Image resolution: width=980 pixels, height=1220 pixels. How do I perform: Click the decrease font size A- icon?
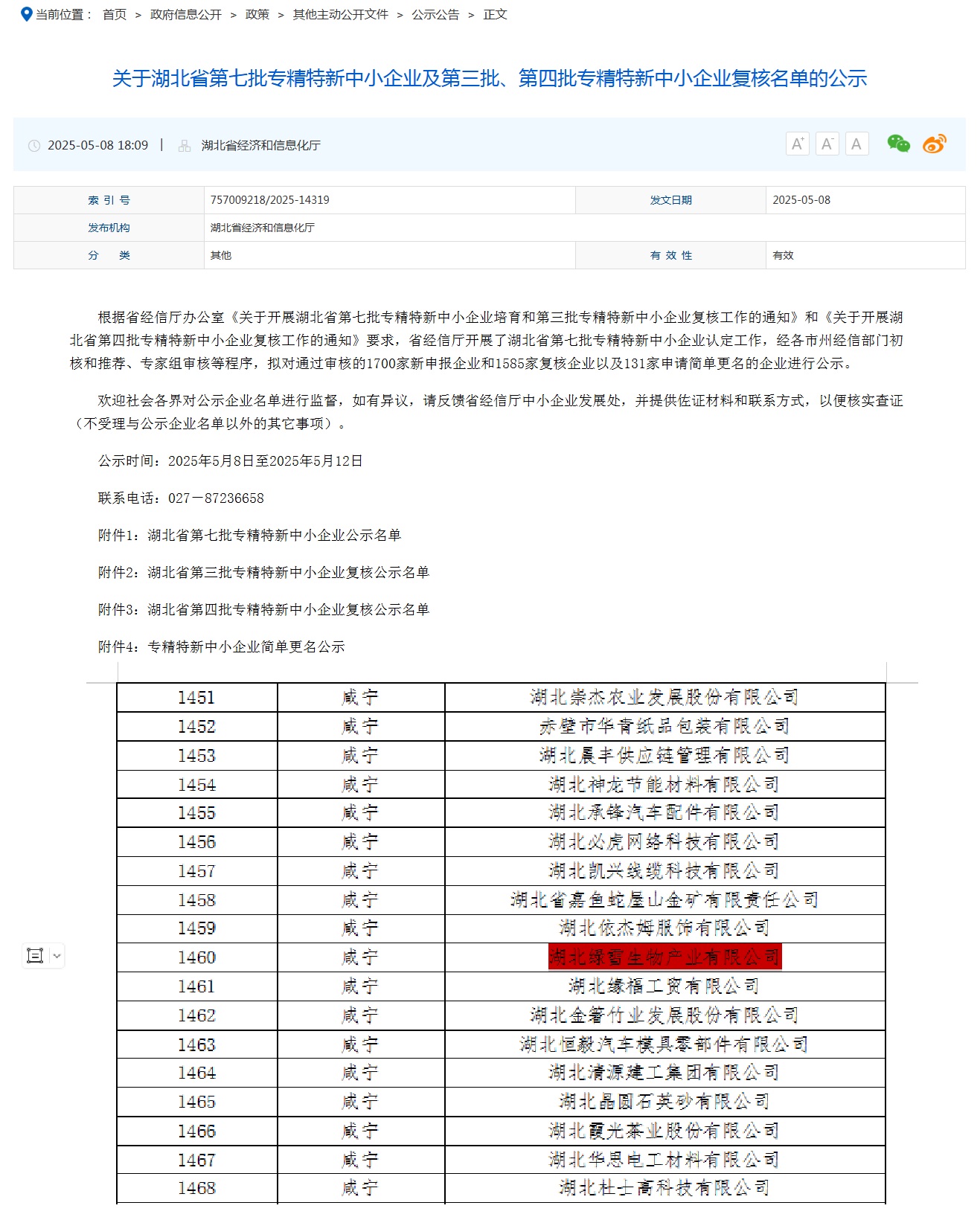tap(827, 144)
